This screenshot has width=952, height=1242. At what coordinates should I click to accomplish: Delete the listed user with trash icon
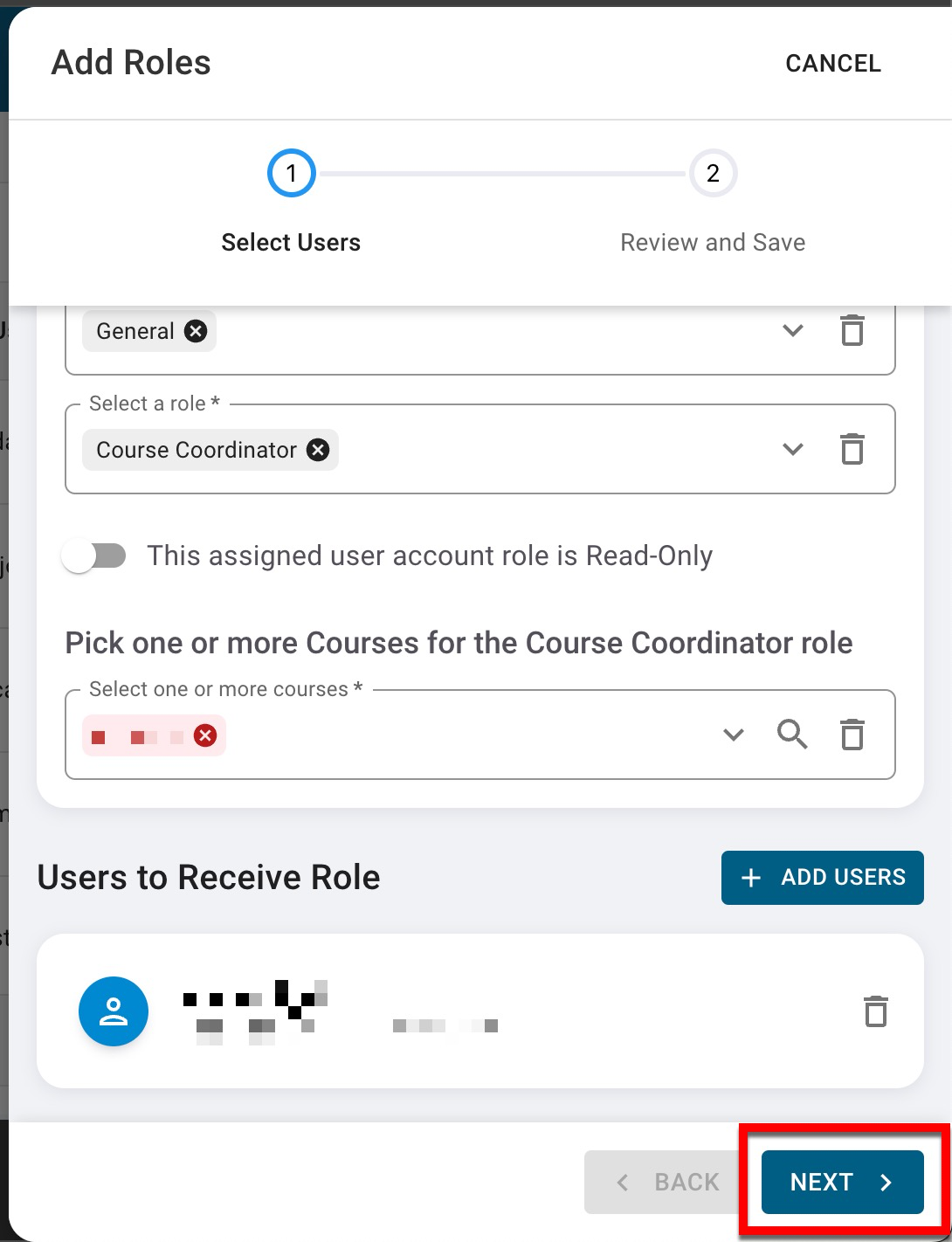pos(875,1011)
